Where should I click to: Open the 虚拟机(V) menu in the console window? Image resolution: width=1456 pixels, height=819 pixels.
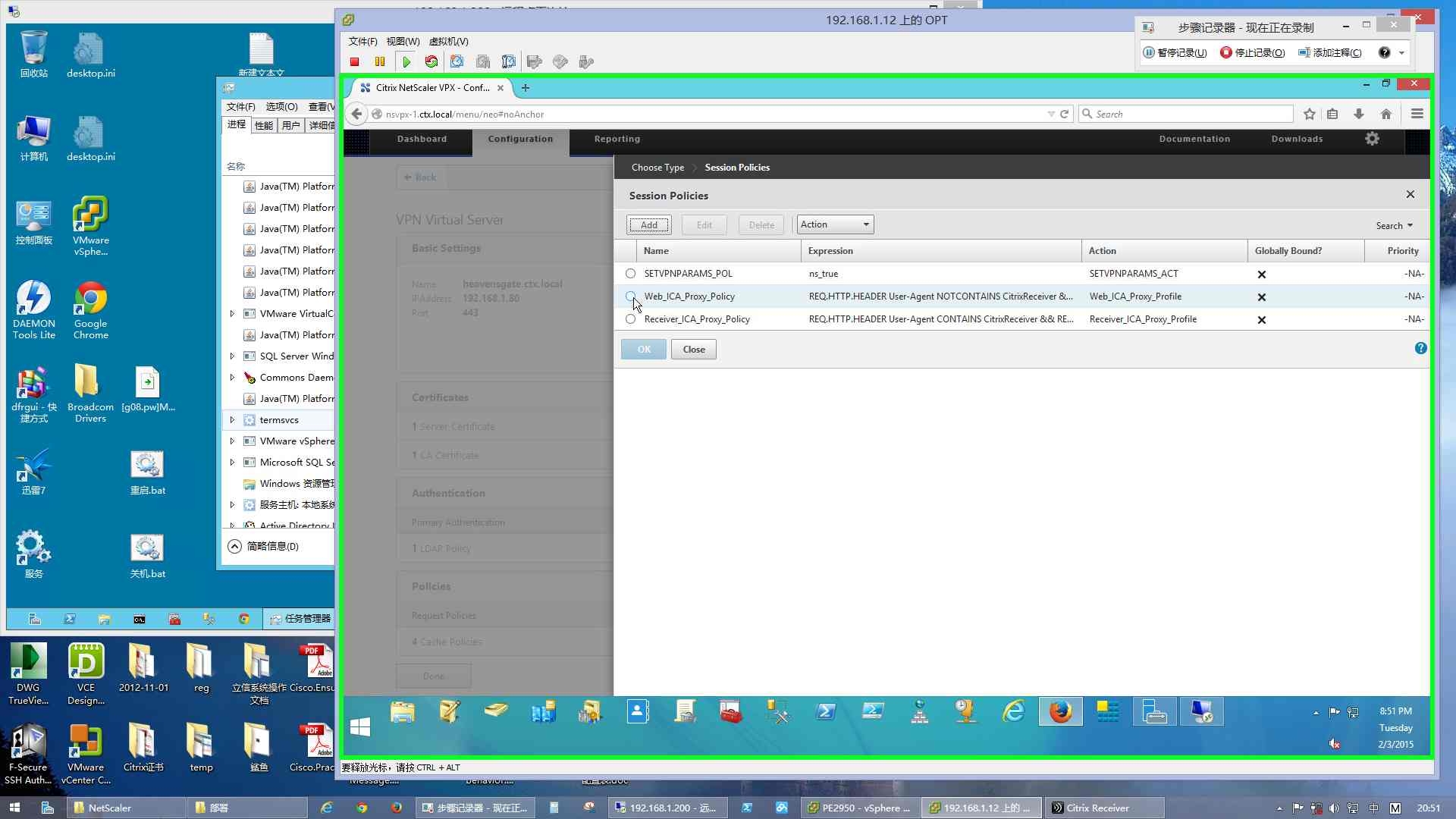click(449, 42)
